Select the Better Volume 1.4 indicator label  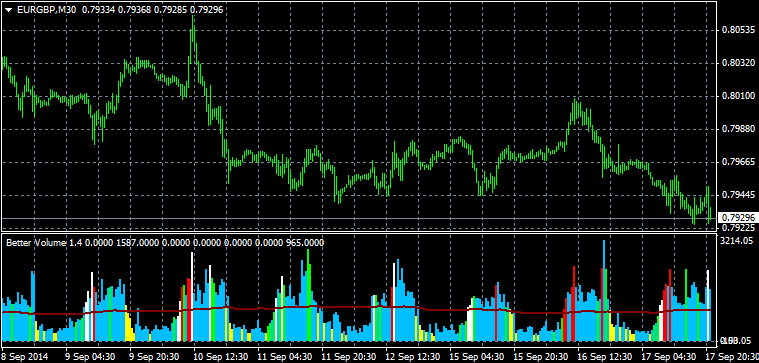[44, 243]
